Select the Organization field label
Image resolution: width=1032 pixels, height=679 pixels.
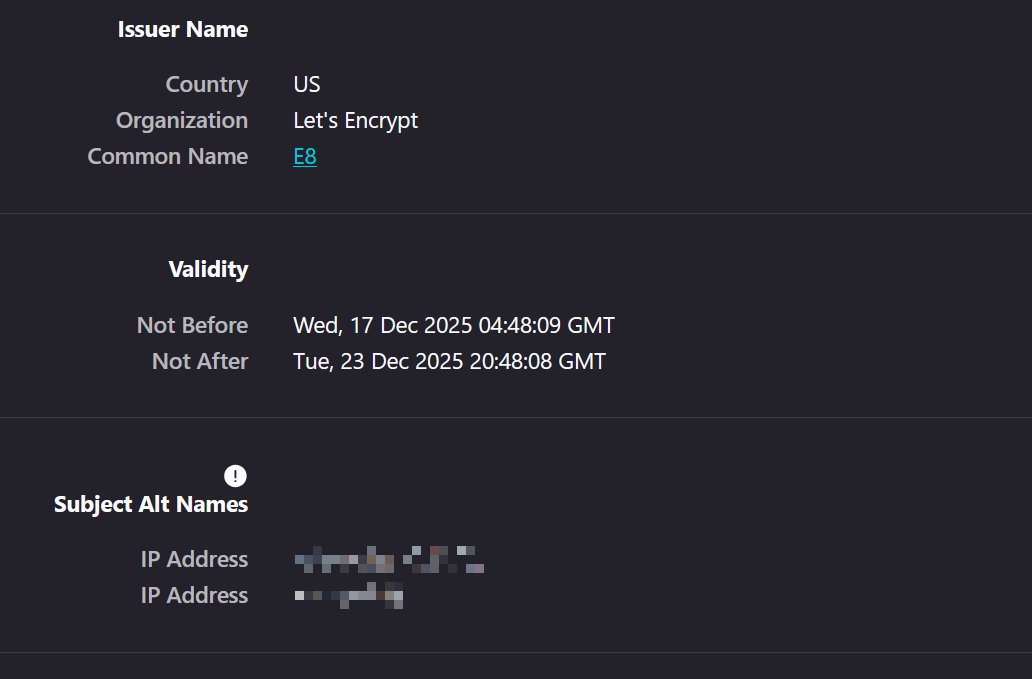pos(182,121)
